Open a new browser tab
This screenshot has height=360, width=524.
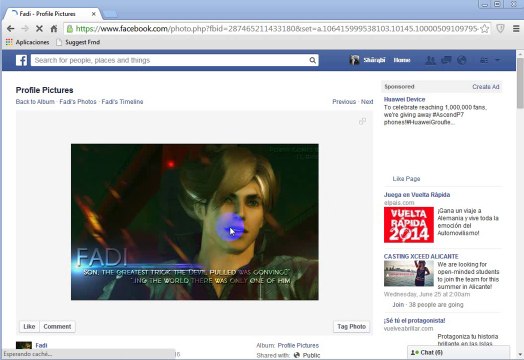click(x=110, y=14)
